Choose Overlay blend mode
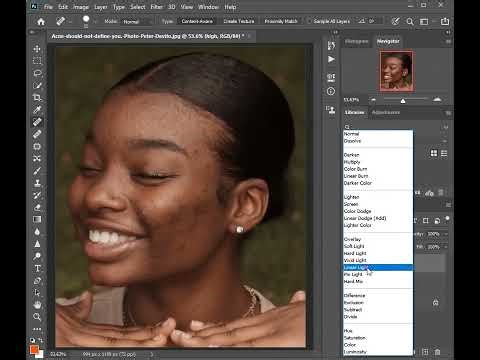Viewport: 480px width, 360px height. (x=378, y=239)
